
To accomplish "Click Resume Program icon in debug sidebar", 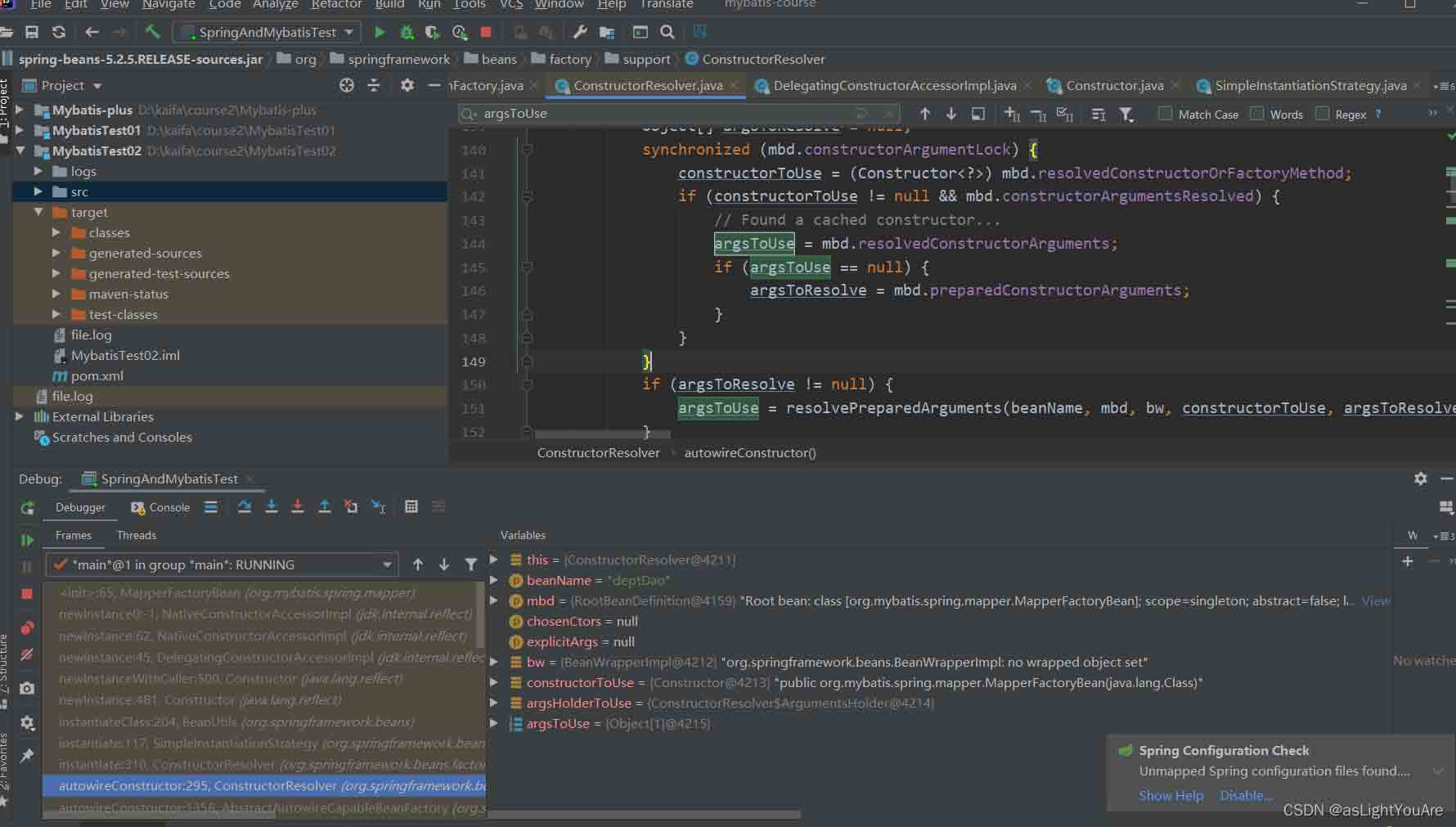I will click(27, 540).
